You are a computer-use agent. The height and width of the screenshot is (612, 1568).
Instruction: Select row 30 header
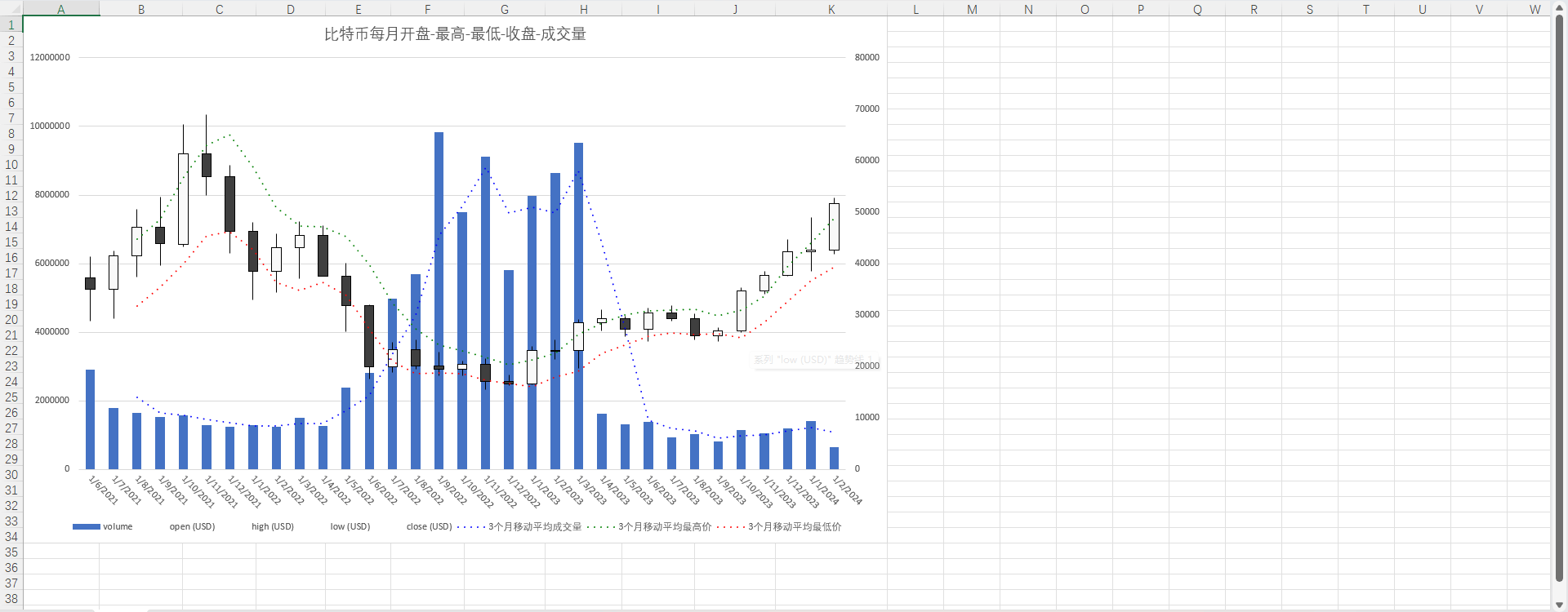click(x=11, y=475)
